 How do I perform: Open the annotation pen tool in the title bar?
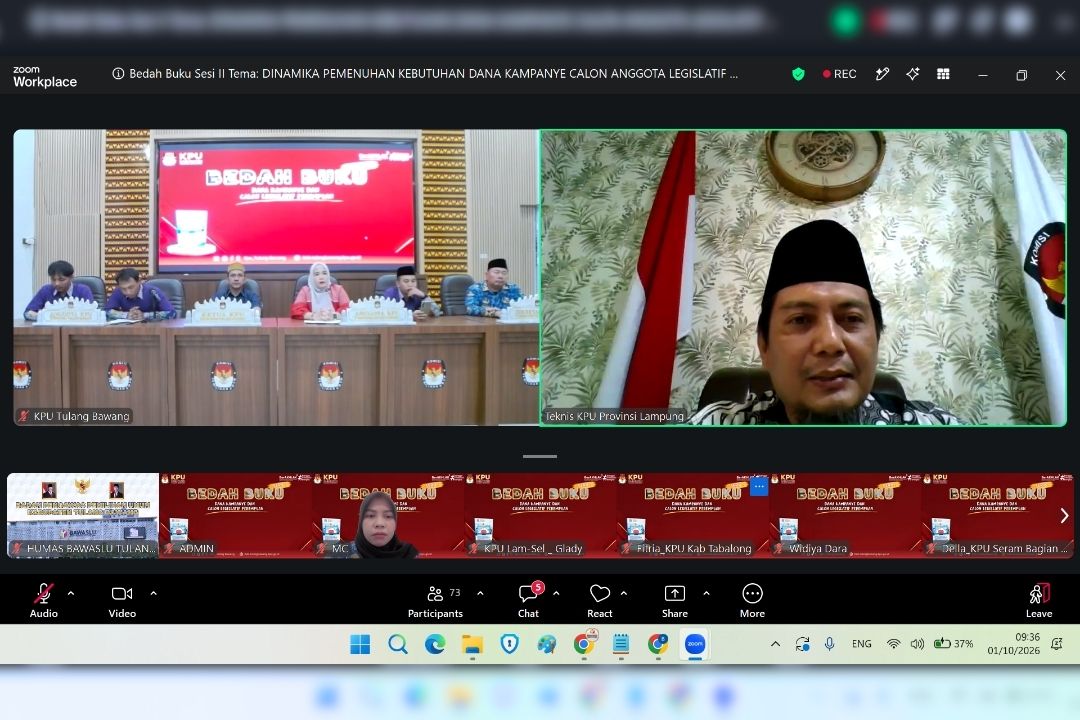[882, 74]
